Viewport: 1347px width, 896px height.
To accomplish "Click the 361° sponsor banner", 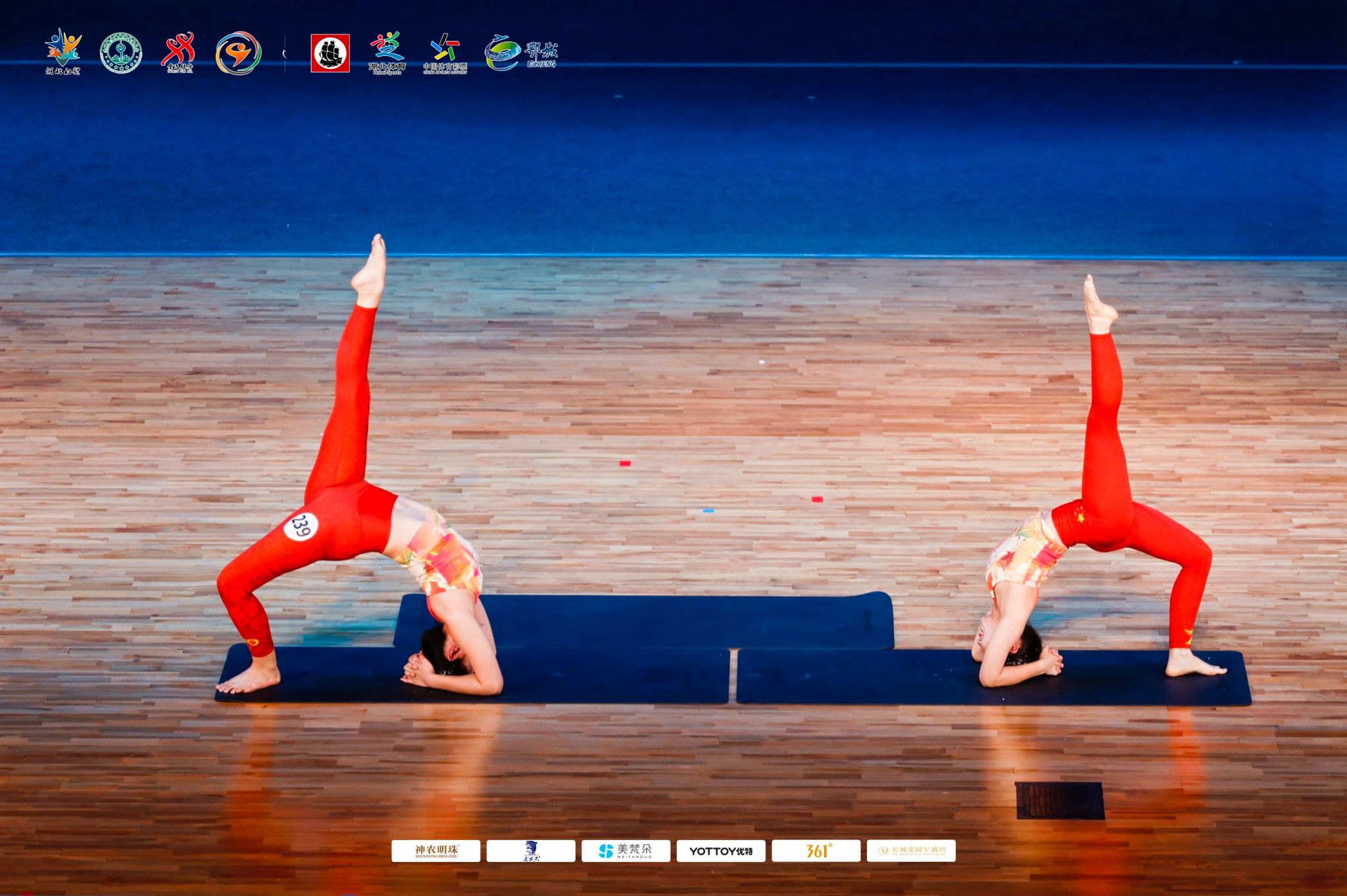I will pos(816,851).
